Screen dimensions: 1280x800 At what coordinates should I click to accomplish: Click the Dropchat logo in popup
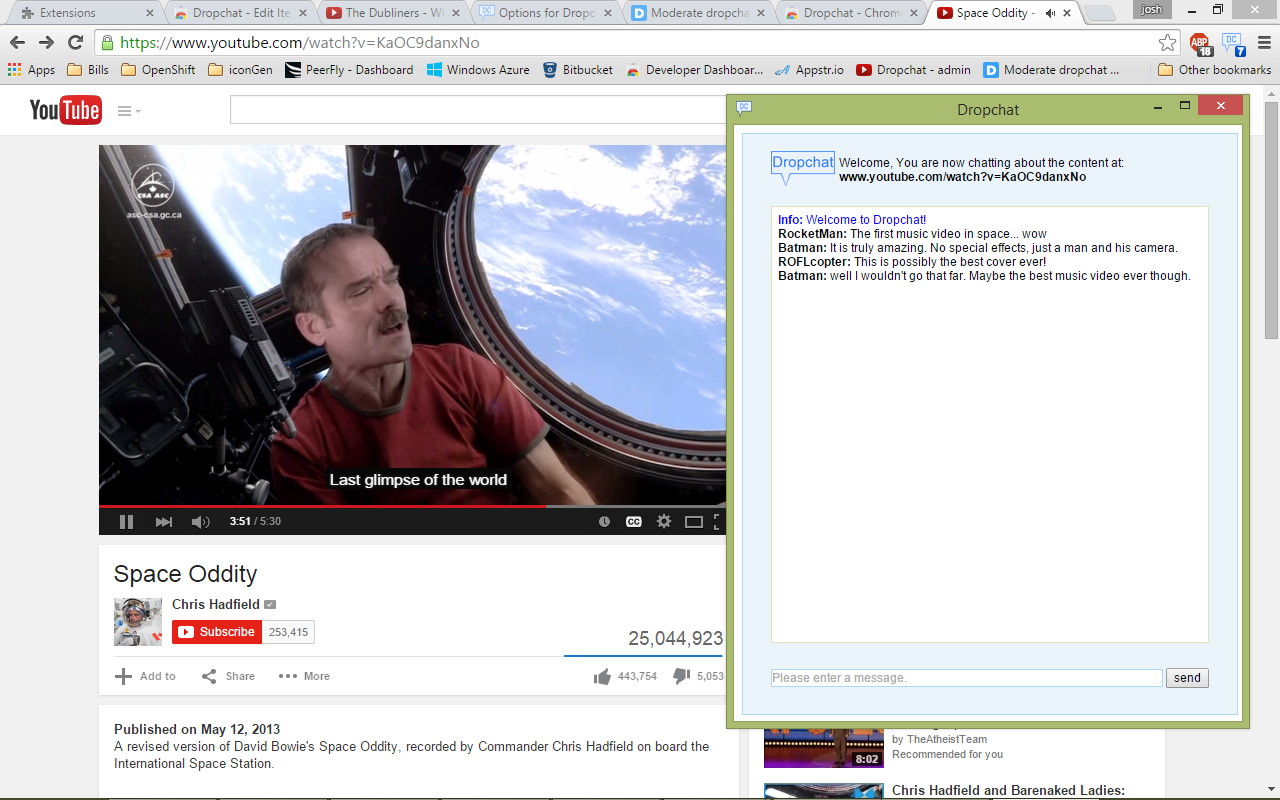[x=802, y=167]
